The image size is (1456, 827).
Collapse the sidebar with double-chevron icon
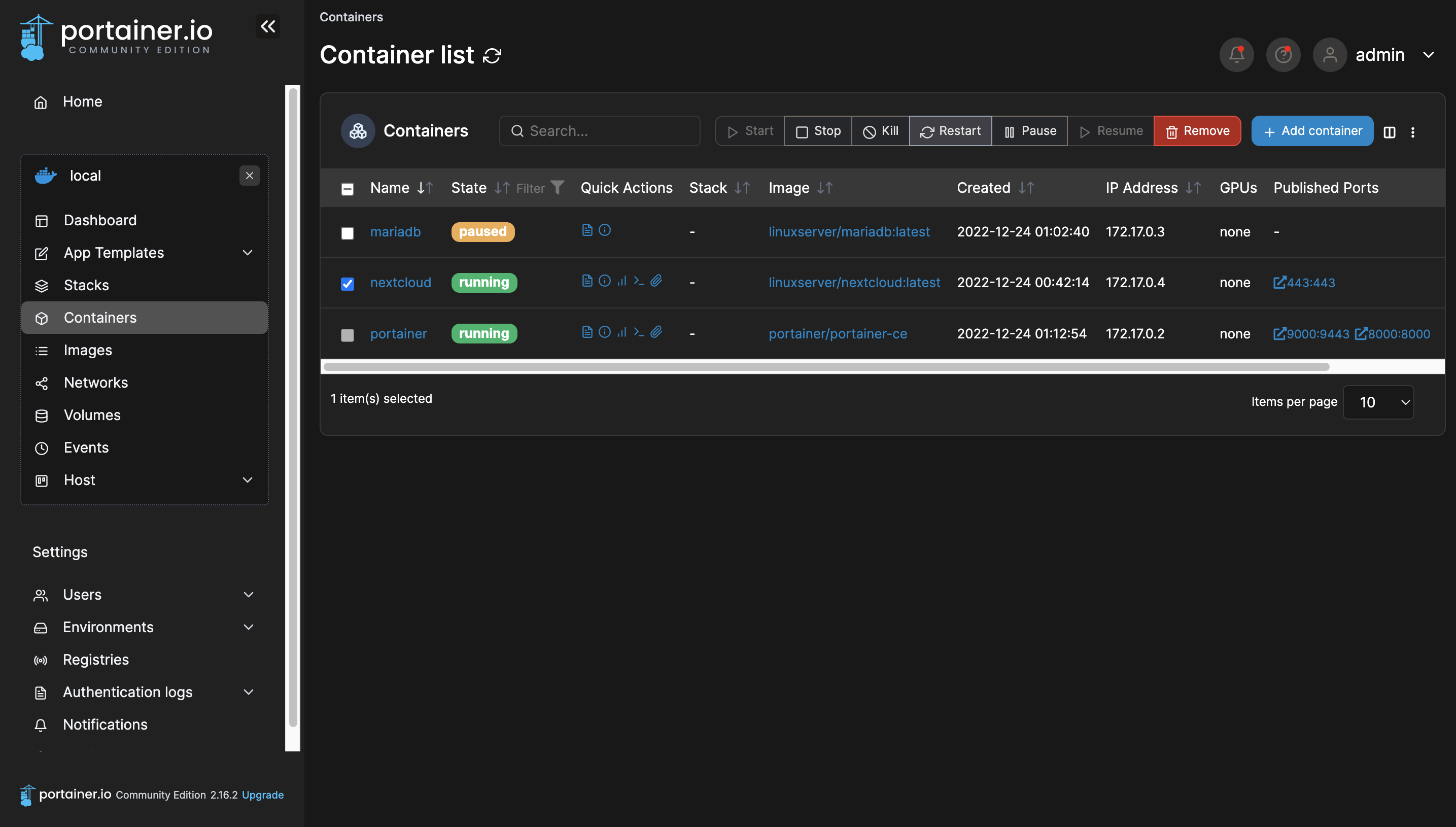click(267, 26)
